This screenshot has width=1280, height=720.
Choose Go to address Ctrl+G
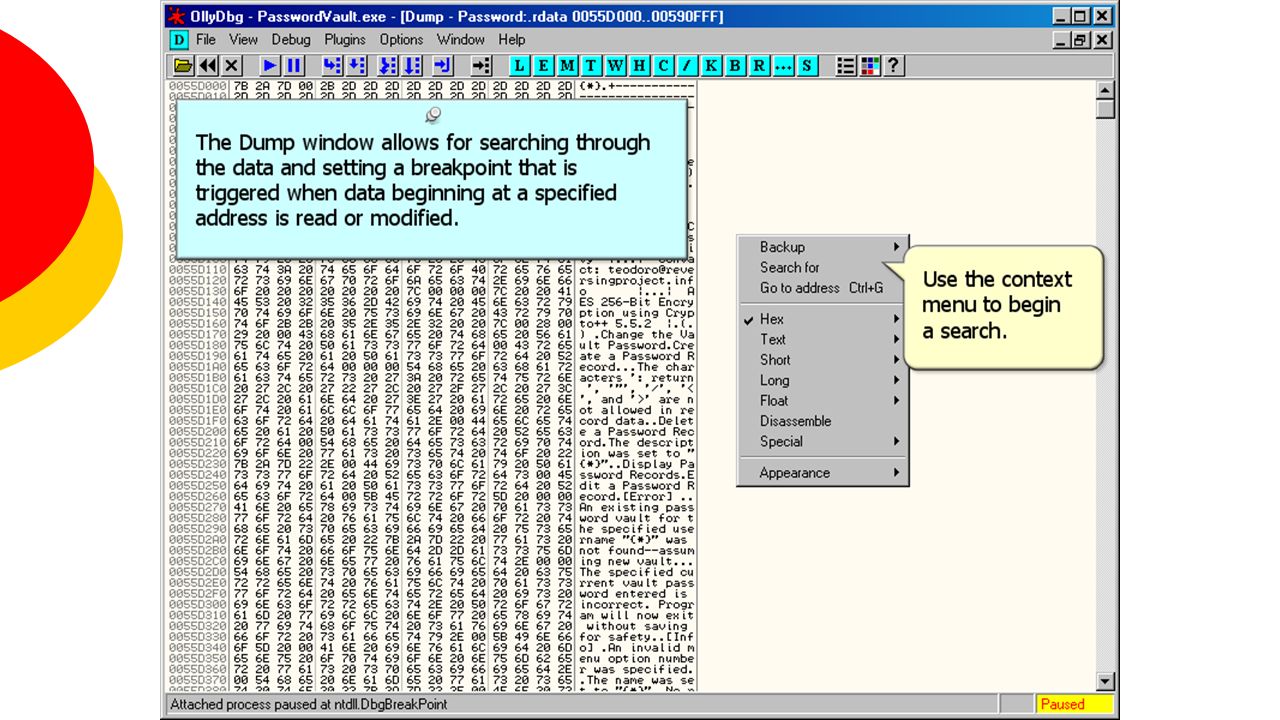[x=822, y=288]
